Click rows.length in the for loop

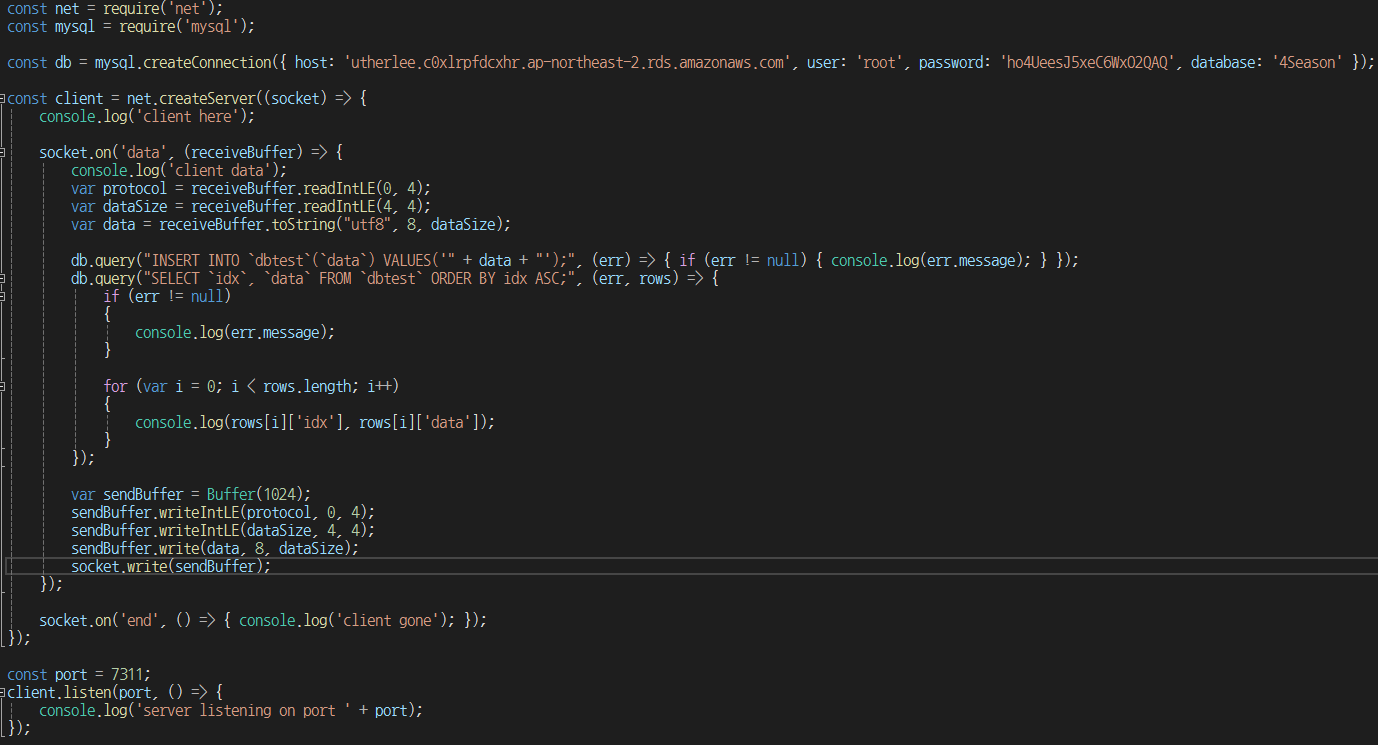coord(307,387)
